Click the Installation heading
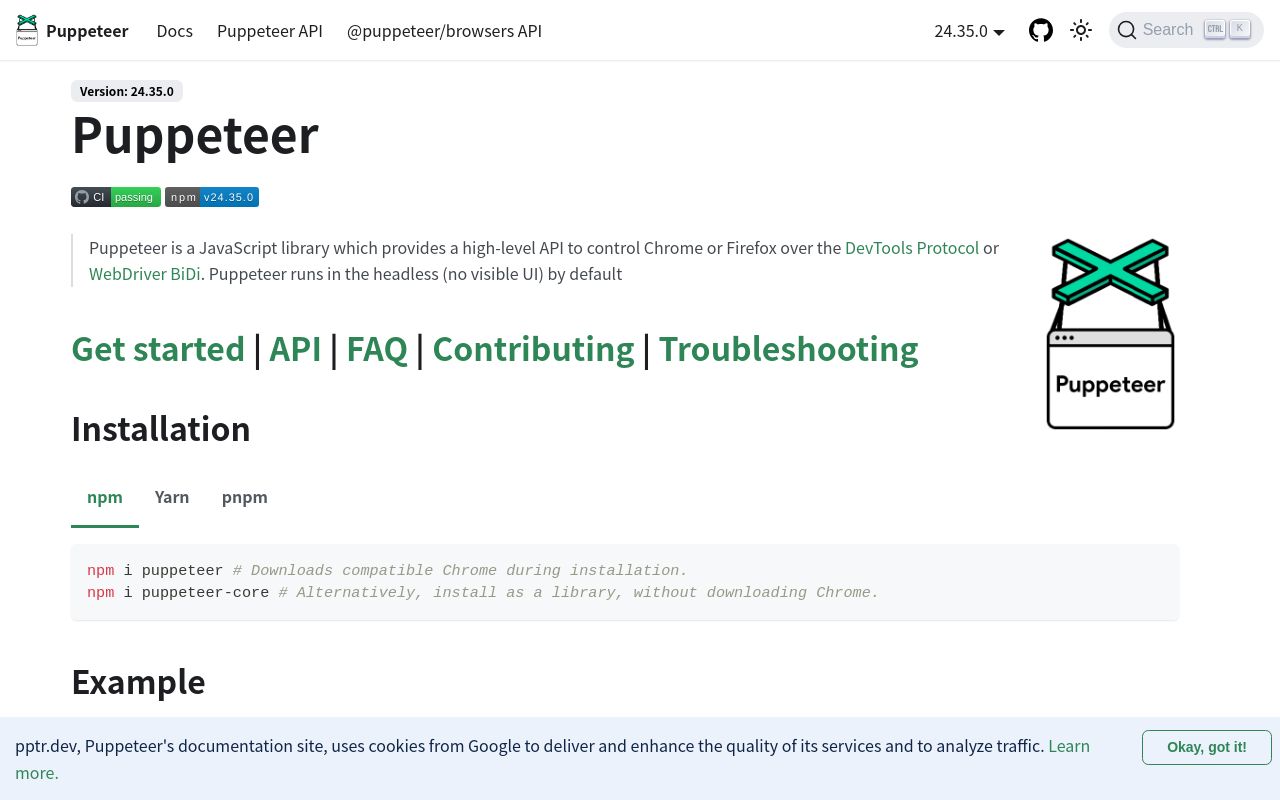Image resolution: width=1280 pixels, height=800 pixels. click(x=161, y=429)
